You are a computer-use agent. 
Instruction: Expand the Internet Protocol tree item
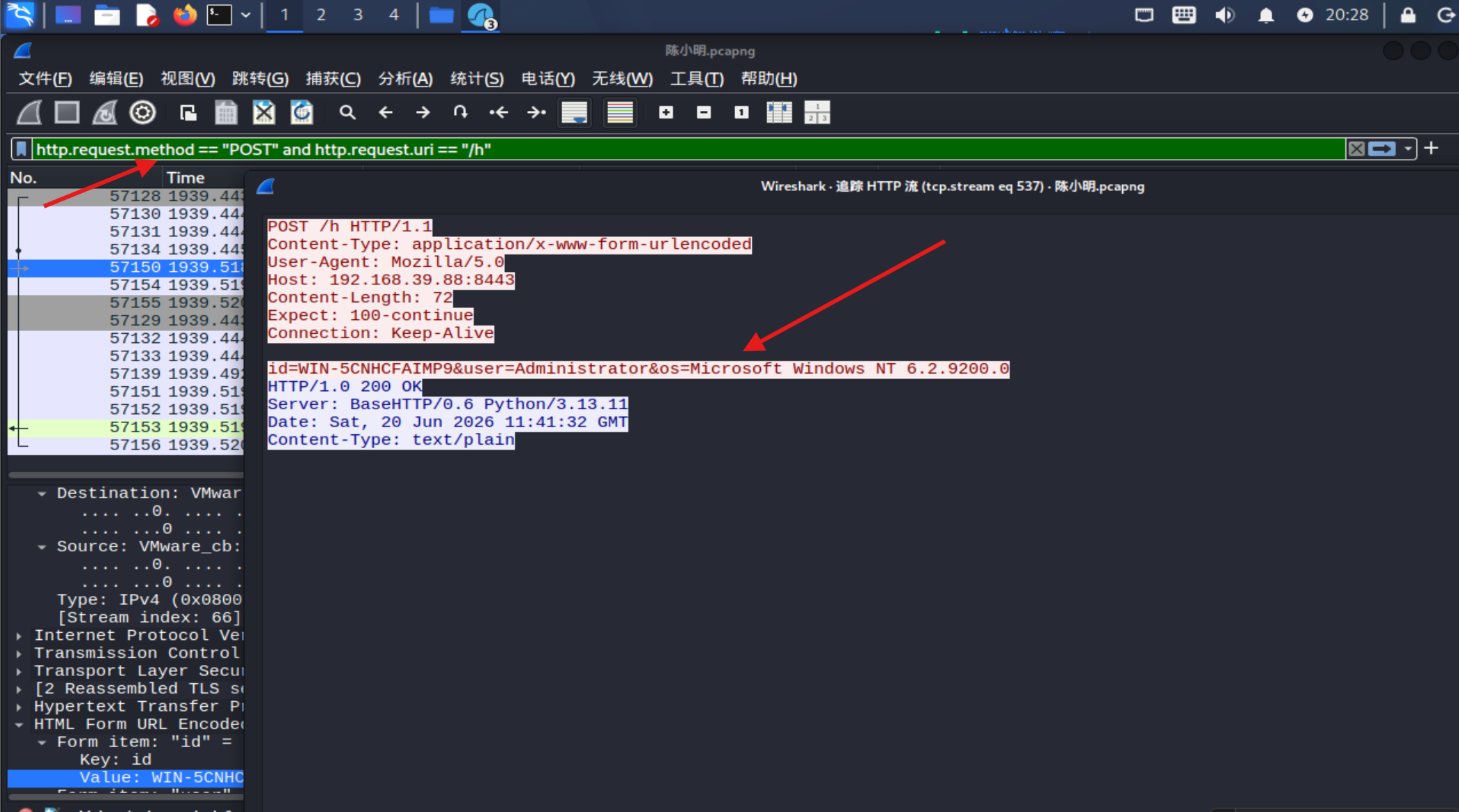point(20,636)
